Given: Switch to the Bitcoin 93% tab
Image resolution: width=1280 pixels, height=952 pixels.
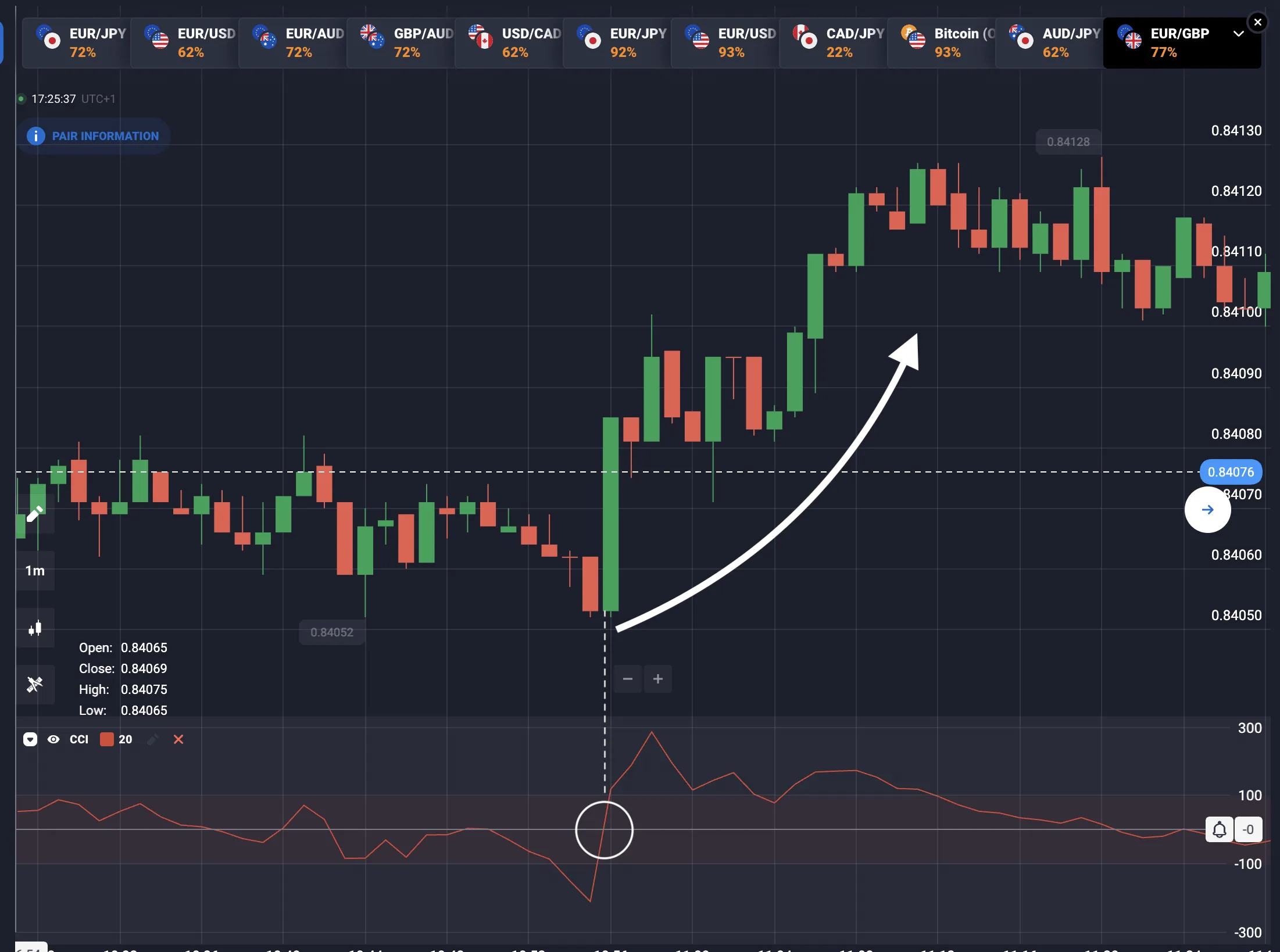Looking at the screenshot, I should pyautogui.click(x=941, y=43).
